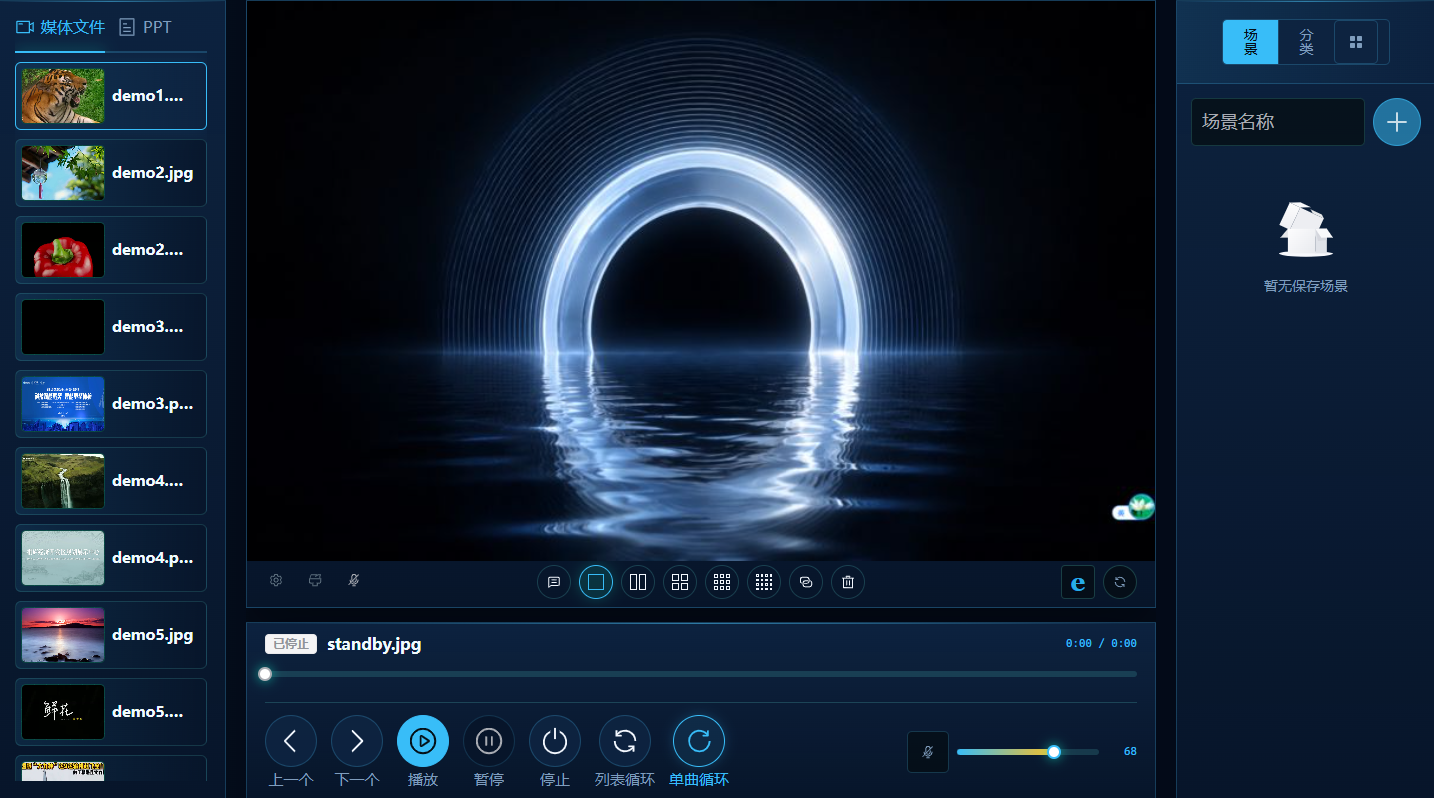The image size is (1434, 798).
Task: Select the 场景 tab
Action: pyautogui.click(x=1251, y=42)
